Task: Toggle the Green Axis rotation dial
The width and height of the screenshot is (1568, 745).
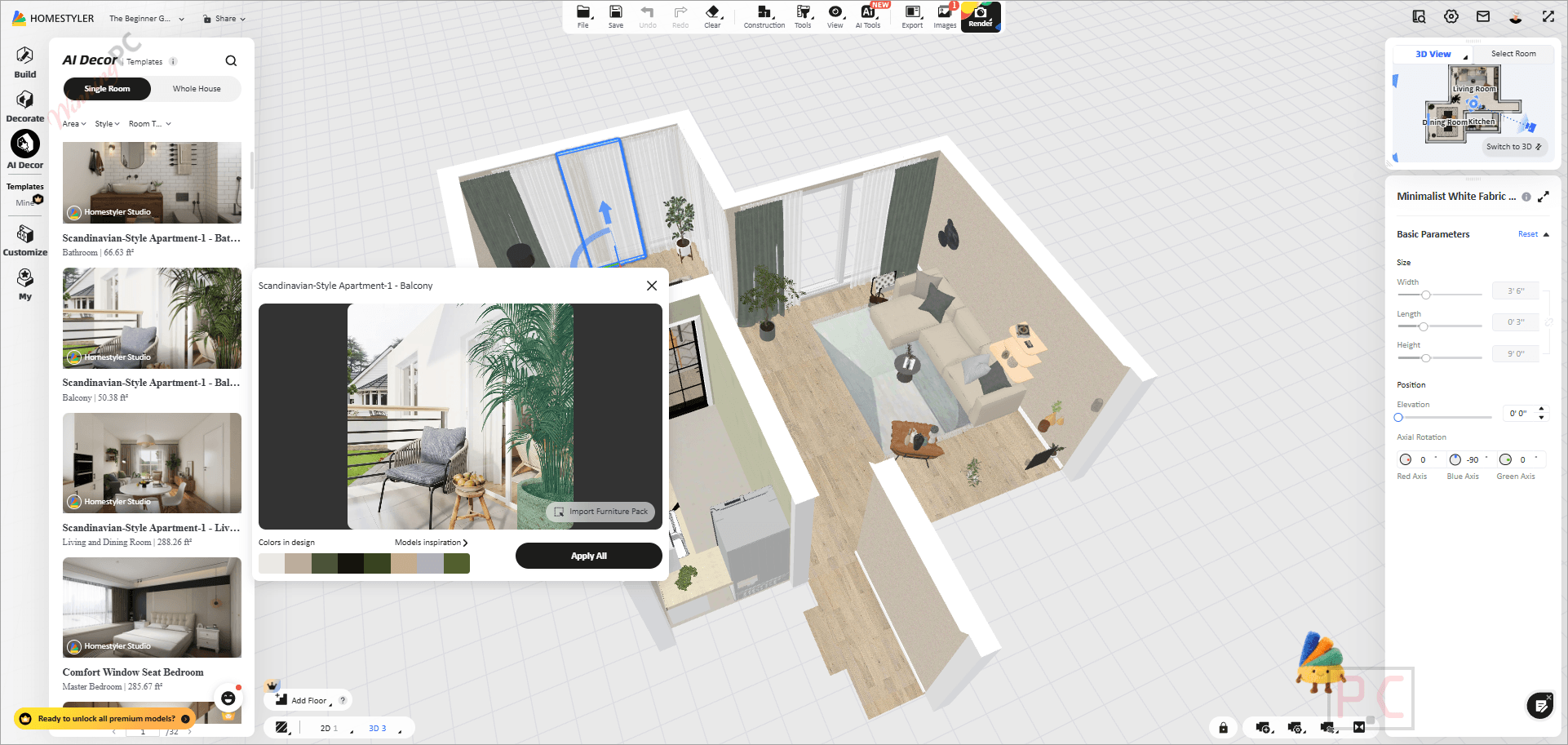Action: coord(1506,460)
